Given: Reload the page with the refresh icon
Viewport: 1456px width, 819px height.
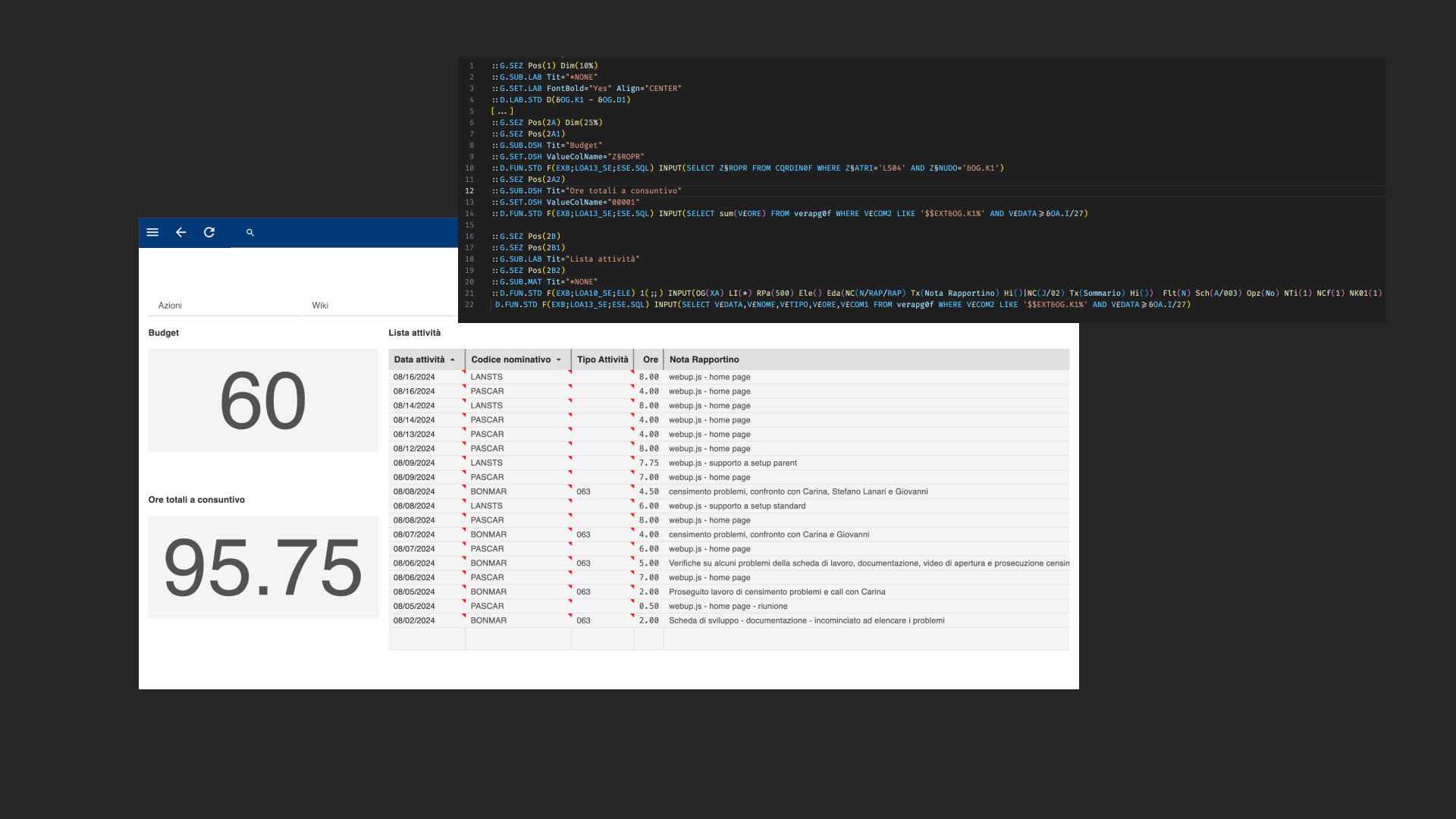Looking at the screenshot, I should [209, 233].
